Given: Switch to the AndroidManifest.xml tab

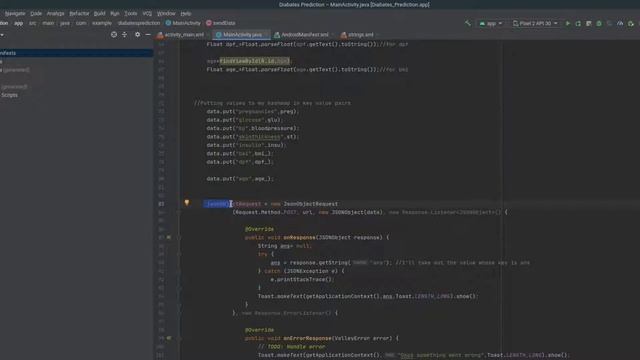Looking at the screenshot, I should [x=304, y=35].
